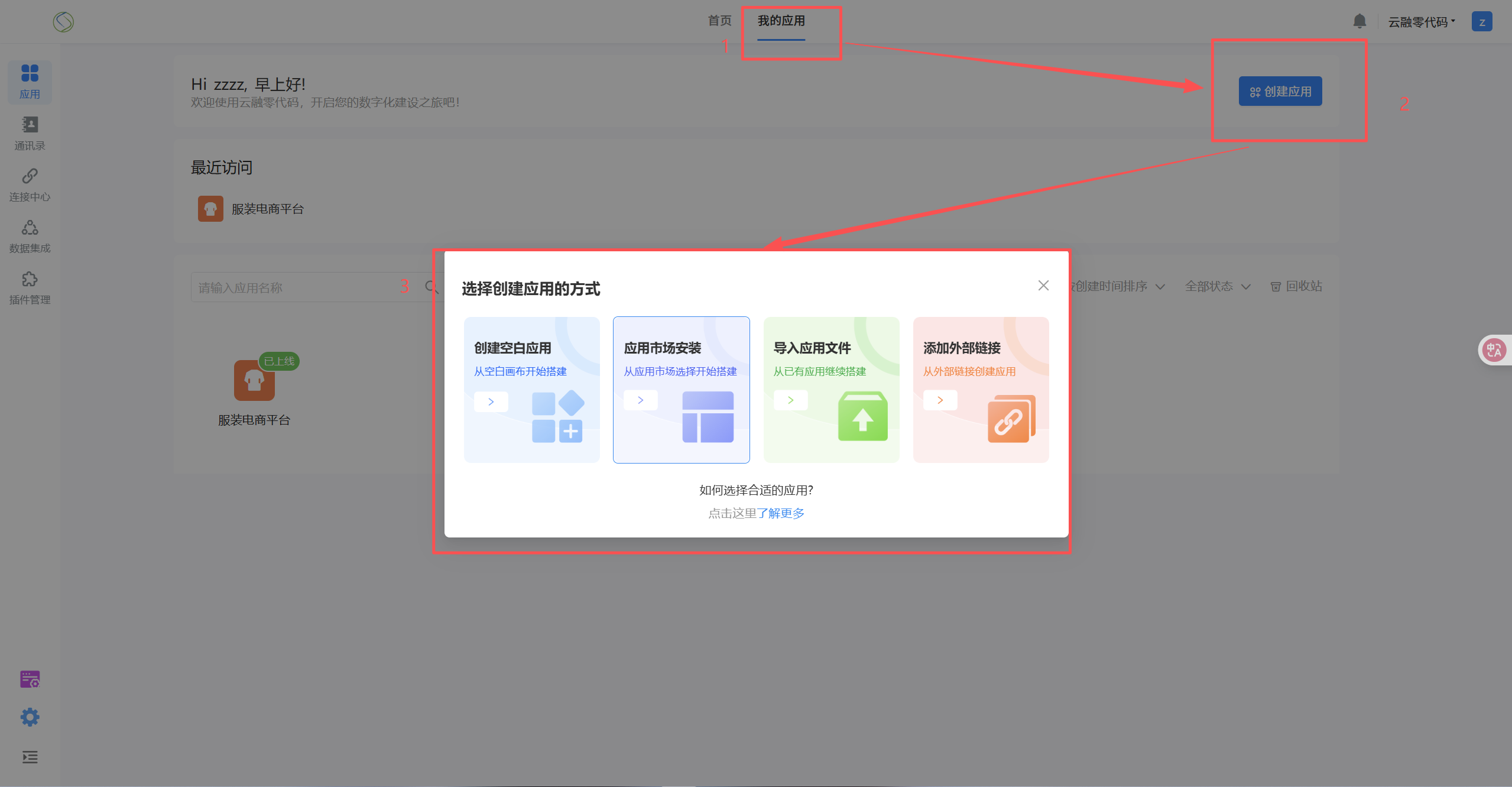Close the 选择创建应用的方式 dialog
This screenshot has width=1512, height=787.
coord(1043,286)
